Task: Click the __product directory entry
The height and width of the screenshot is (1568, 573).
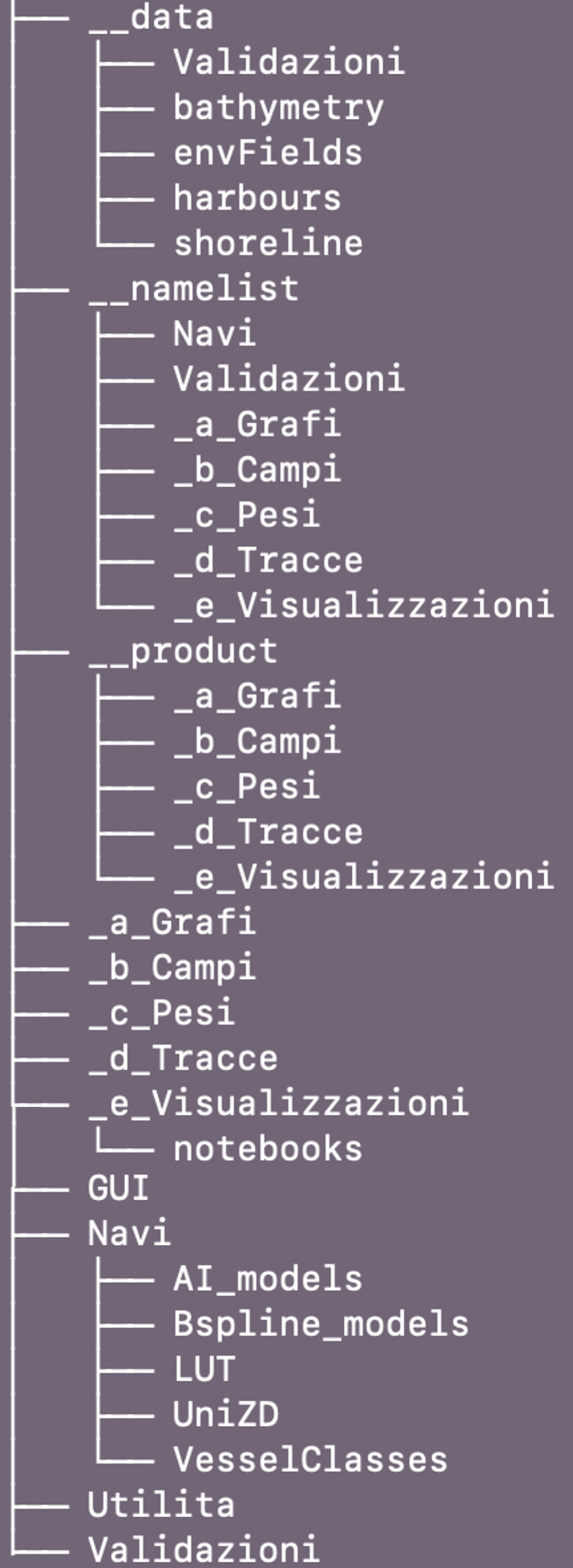Action: pos(182,651)
